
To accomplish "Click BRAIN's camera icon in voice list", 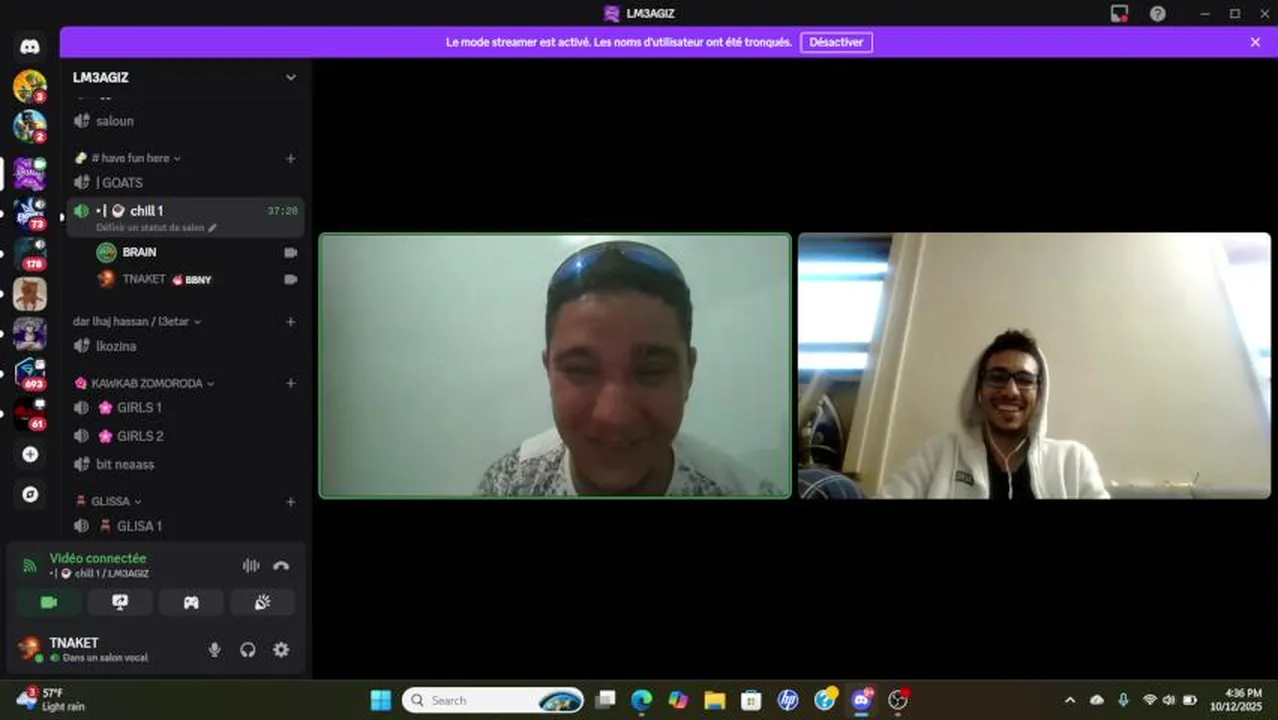I will pyautogui.click(x=291, y=253).
